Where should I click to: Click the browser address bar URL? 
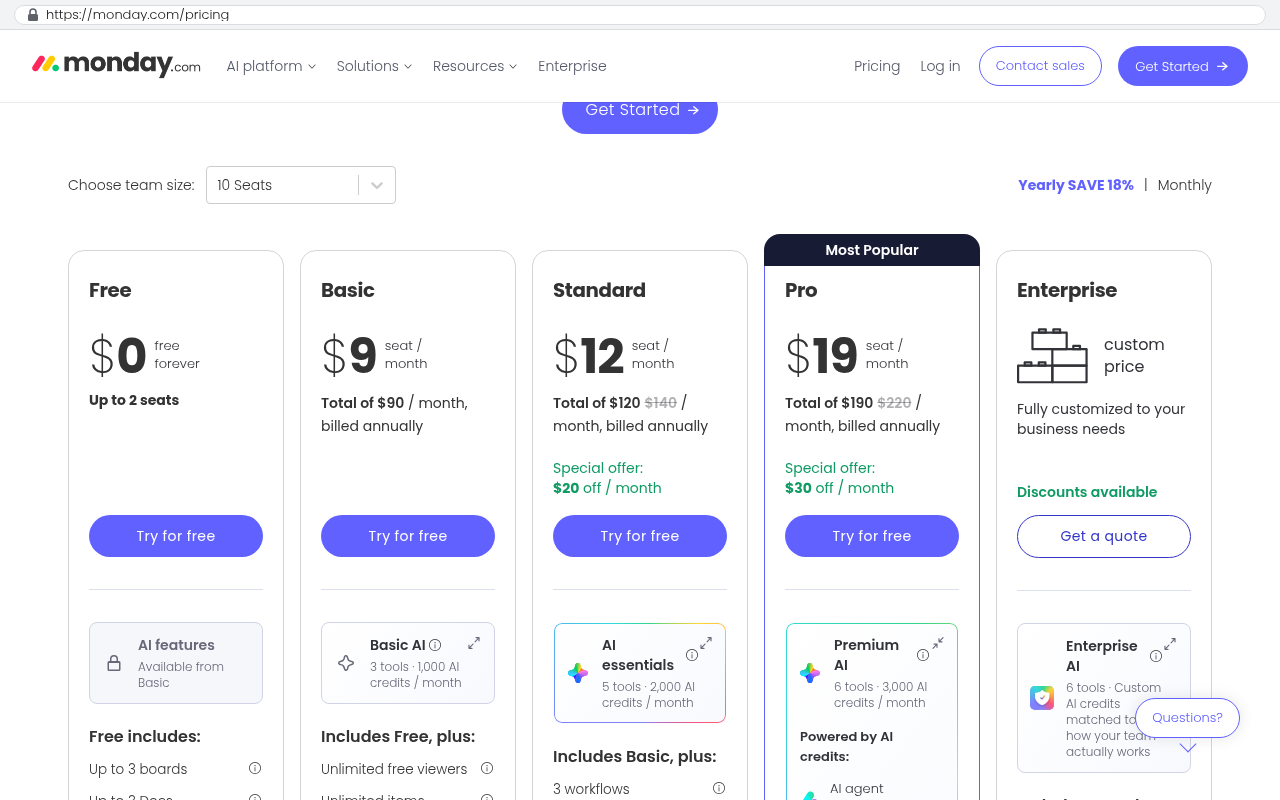pyautogui.click(x=640, y=15)
